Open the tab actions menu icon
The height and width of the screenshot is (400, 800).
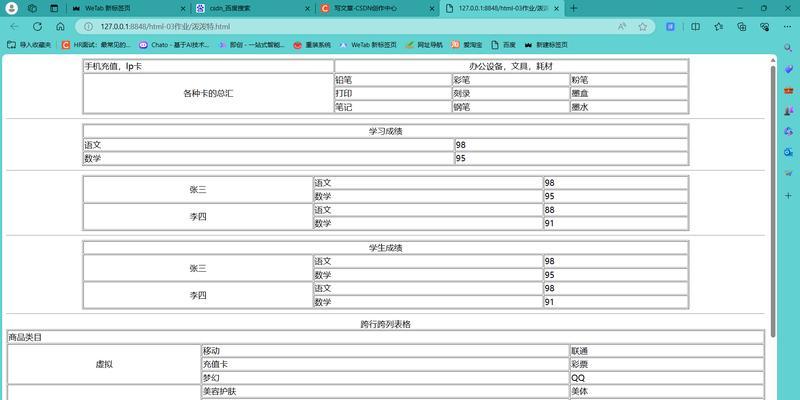click(54, 8)
